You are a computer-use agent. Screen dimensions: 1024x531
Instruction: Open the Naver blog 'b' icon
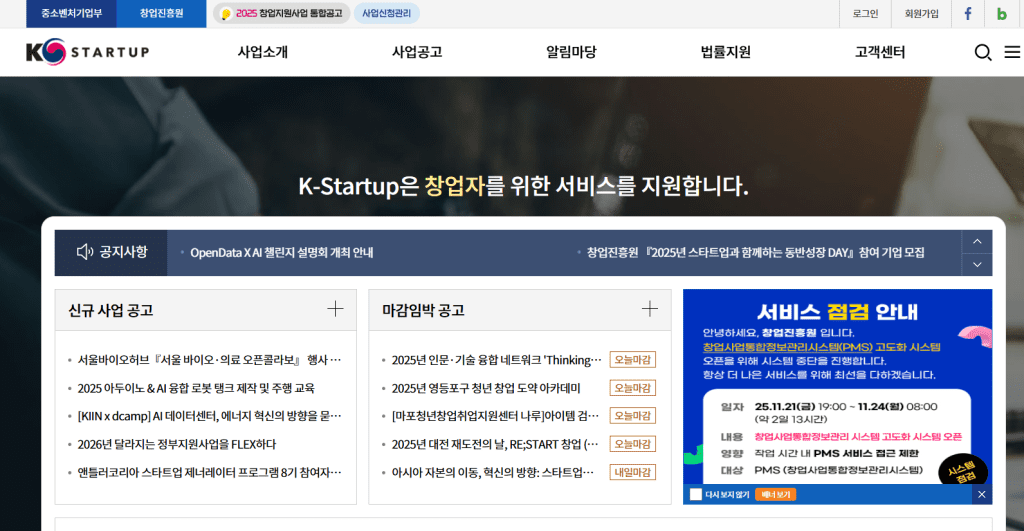pos(1002,14)
